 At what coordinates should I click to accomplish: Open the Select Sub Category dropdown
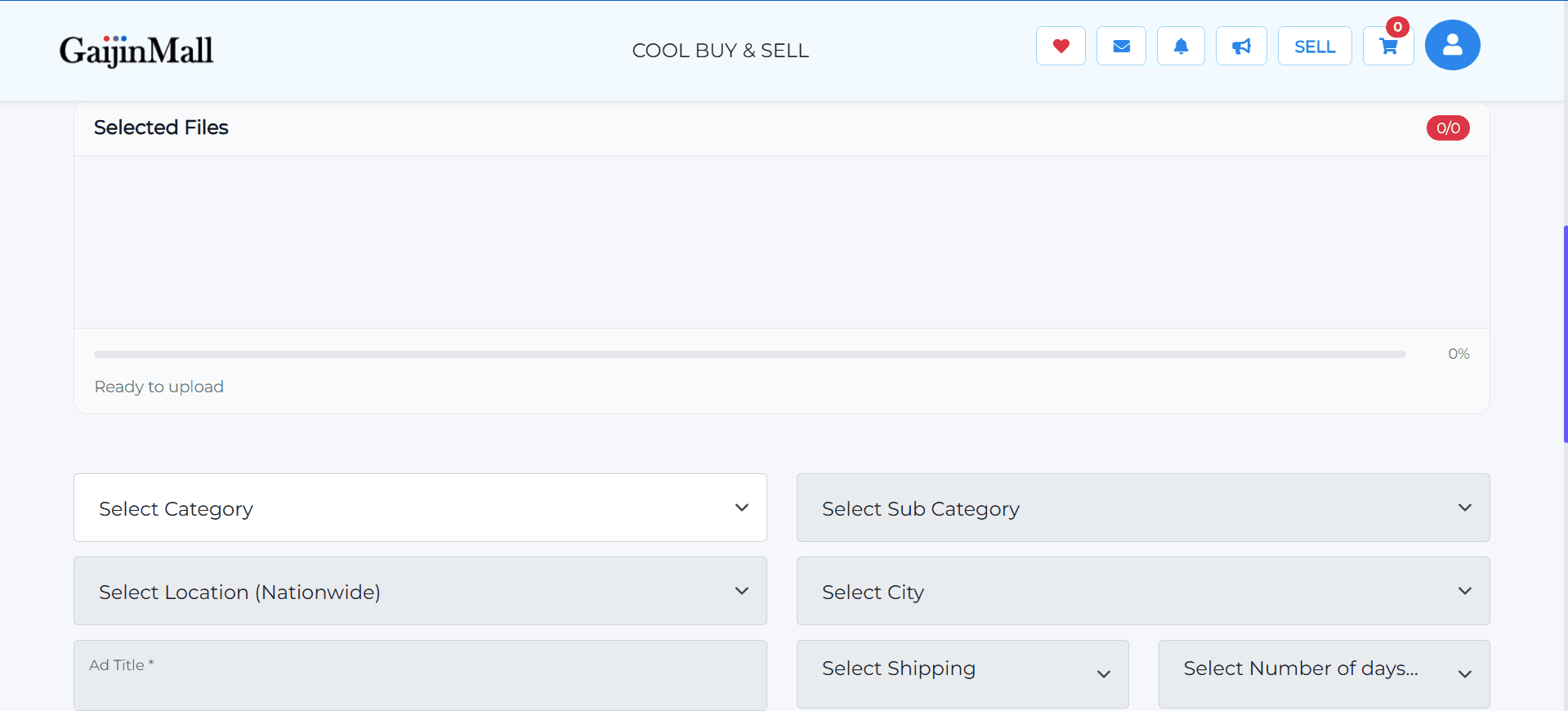[x=1142, y=507]
